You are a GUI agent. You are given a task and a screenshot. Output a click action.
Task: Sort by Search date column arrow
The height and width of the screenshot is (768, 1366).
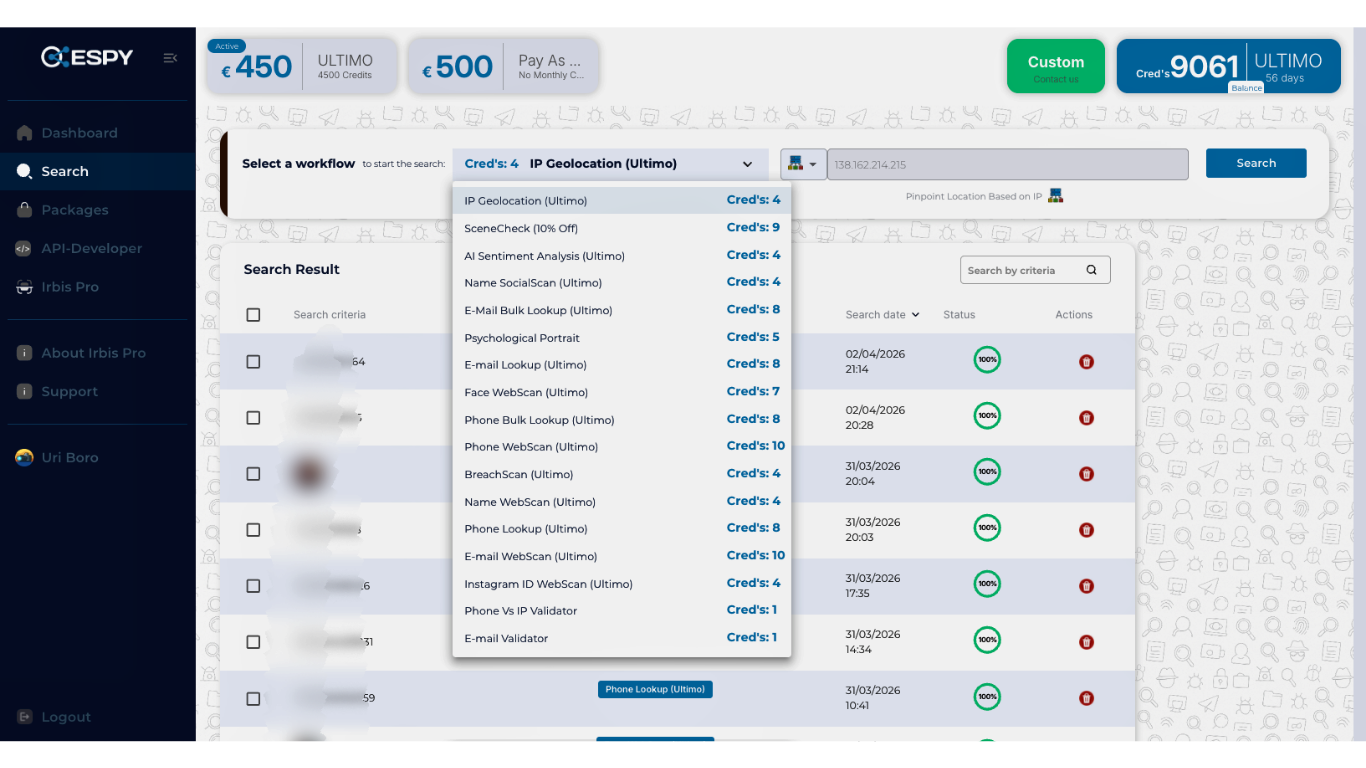click(915, 315)
